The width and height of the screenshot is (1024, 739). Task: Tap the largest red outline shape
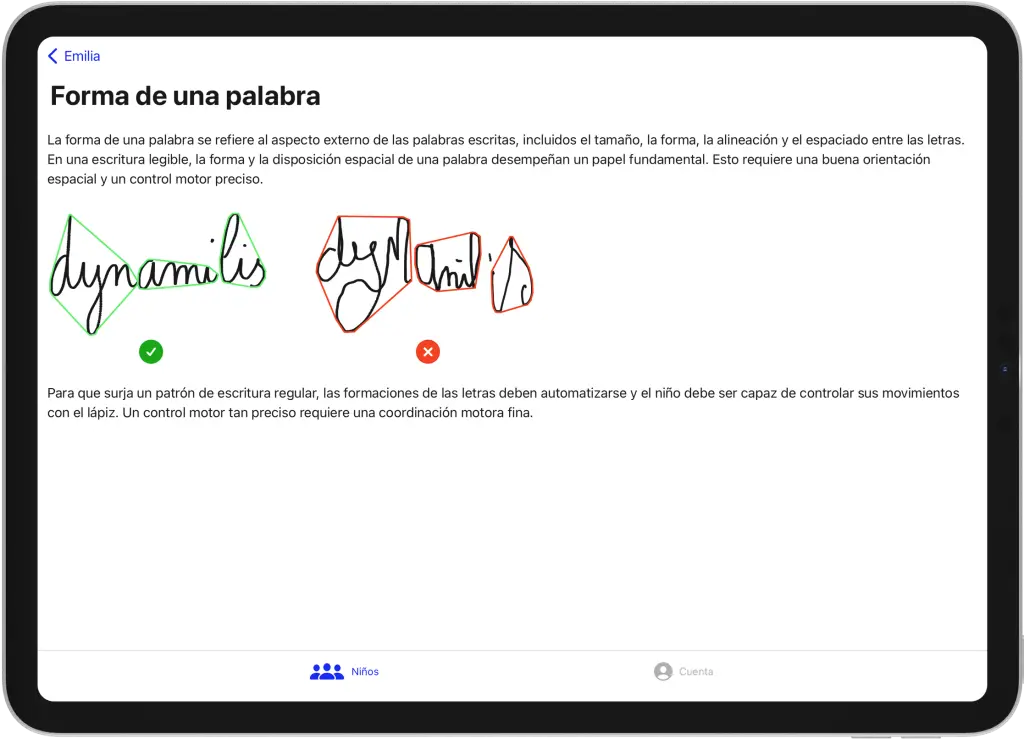(x=362, y=270)
